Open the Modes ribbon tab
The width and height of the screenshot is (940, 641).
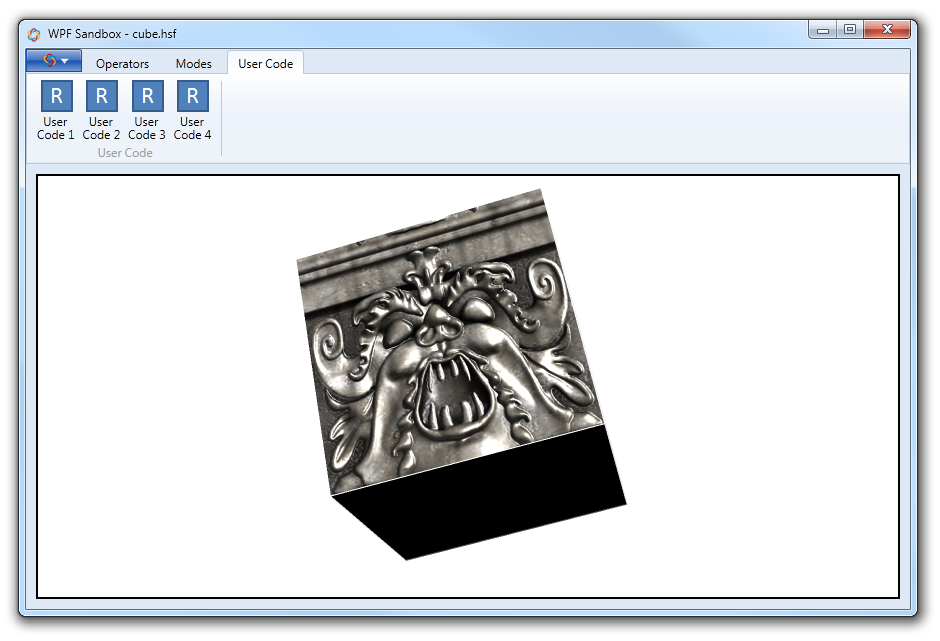click(193, 64)
